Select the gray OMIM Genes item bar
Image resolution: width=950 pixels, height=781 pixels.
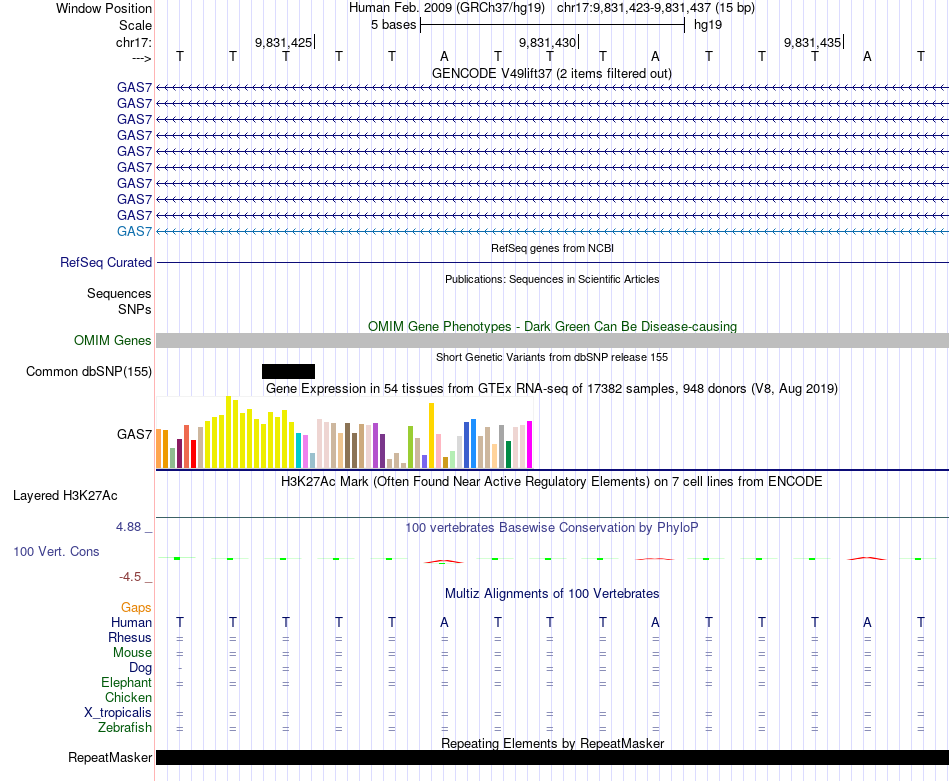click(553, 341)
